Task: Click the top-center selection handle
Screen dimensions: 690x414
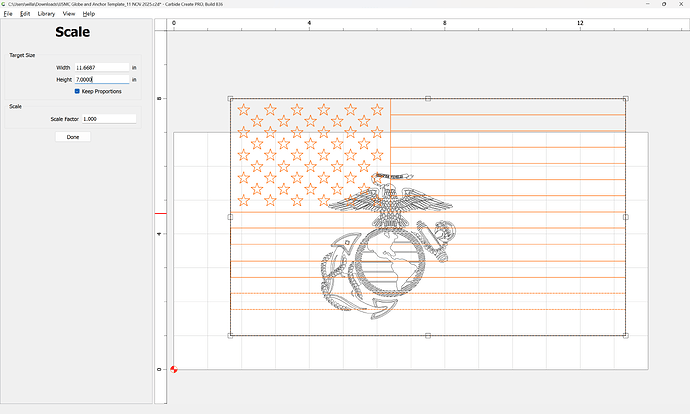Action: point(428,99)
